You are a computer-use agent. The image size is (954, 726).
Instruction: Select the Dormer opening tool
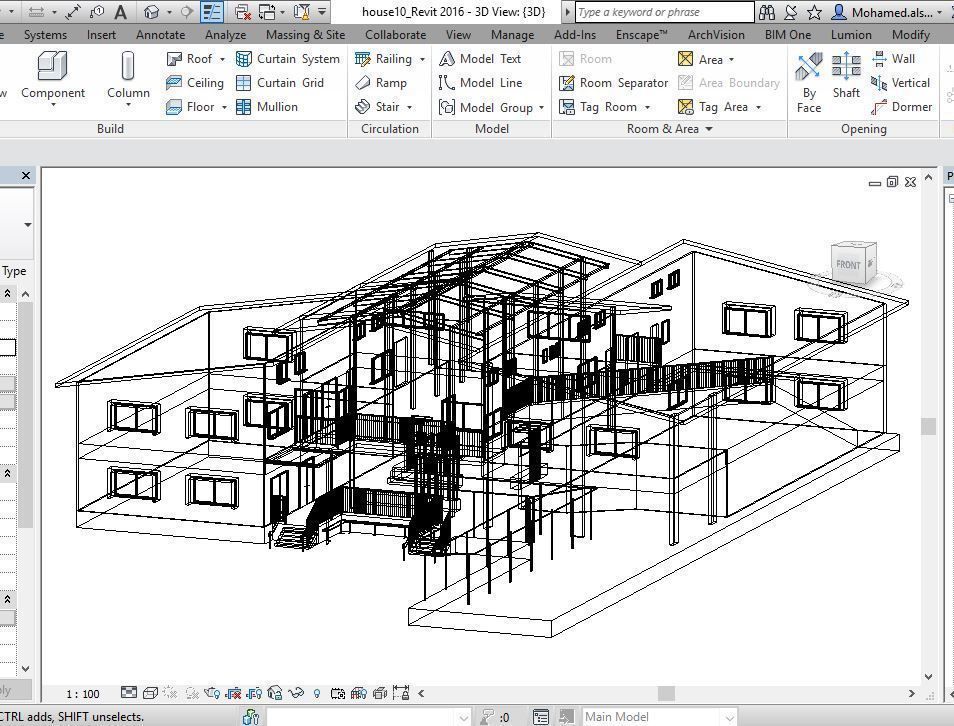pyautogui.click(x=902, y=107)
